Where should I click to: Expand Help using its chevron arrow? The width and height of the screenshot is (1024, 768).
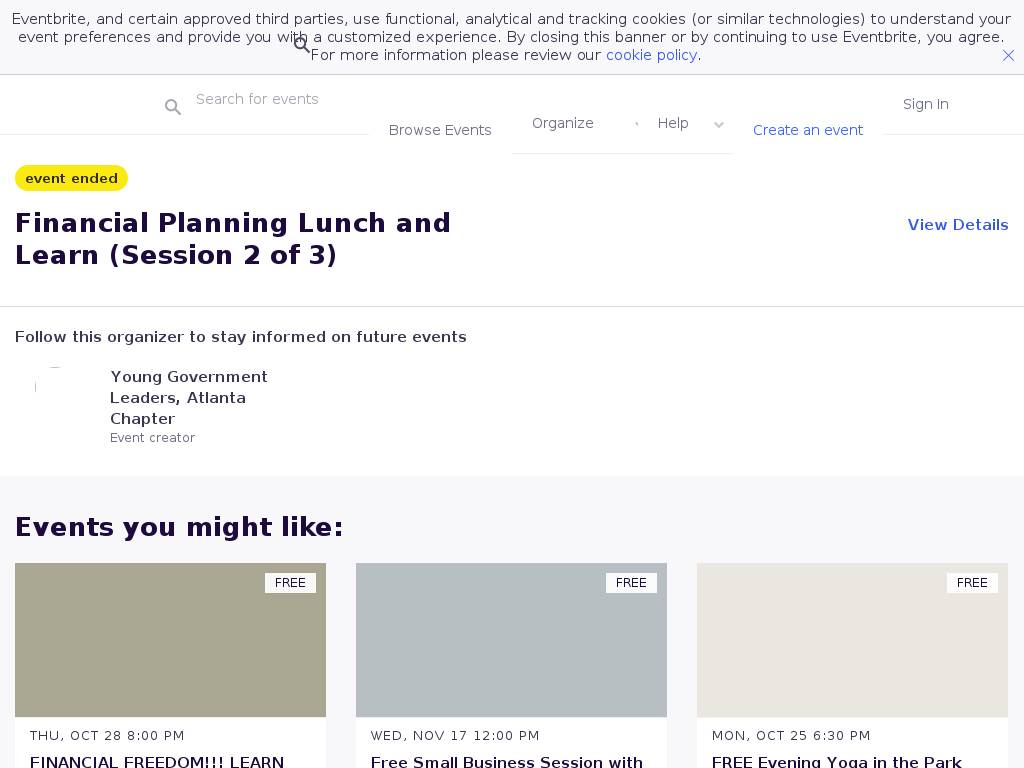coord(718,125)
